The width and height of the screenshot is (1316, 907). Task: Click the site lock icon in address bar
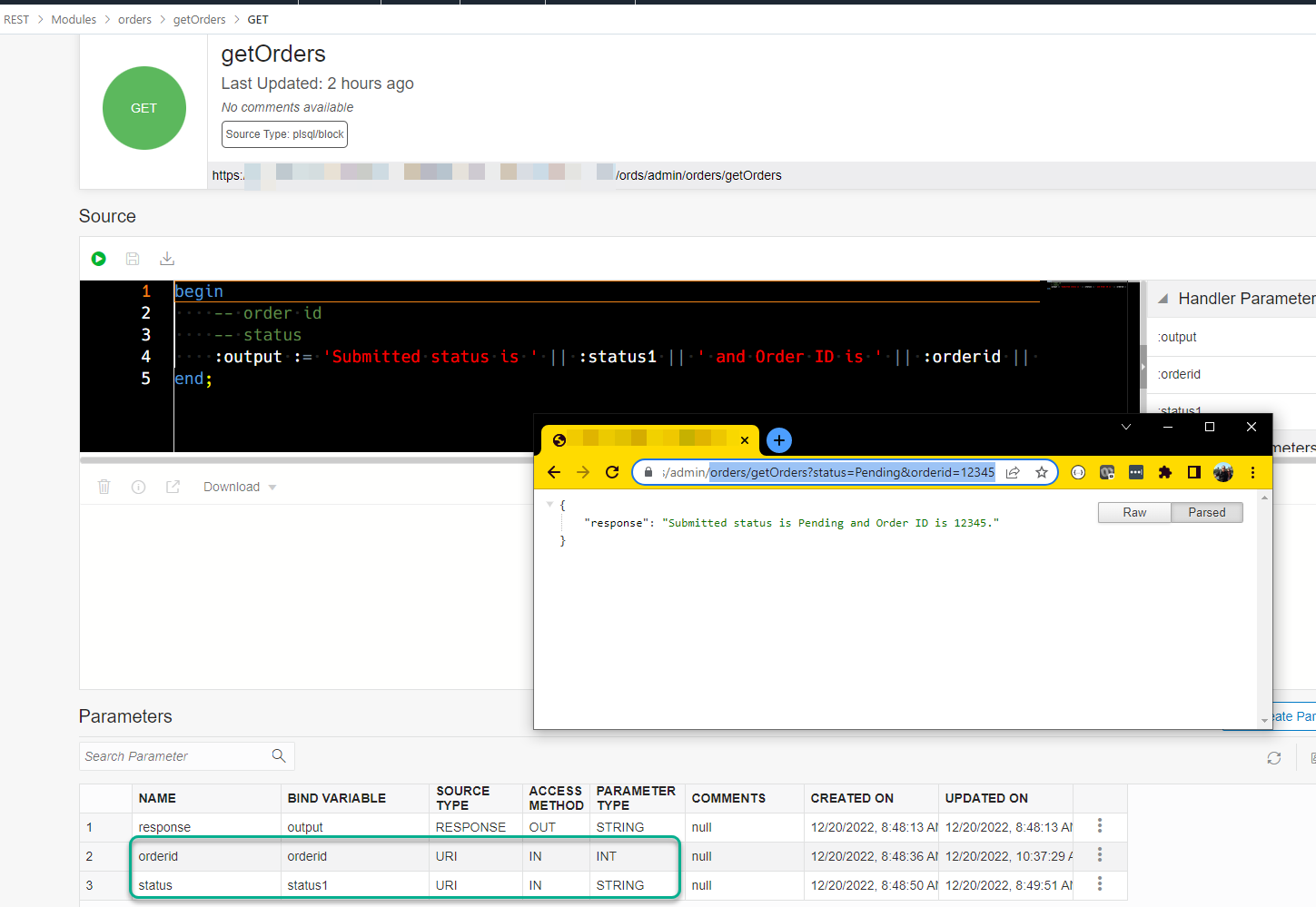click(x=648, y=472)
